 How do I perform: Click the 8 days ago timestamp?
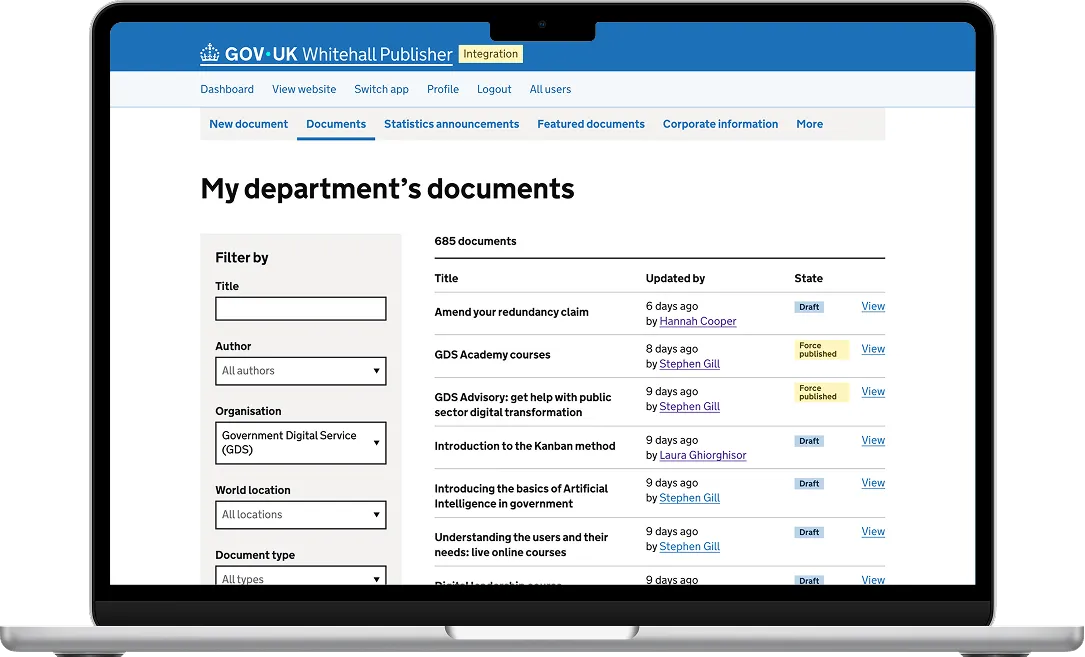pos(672,349)
